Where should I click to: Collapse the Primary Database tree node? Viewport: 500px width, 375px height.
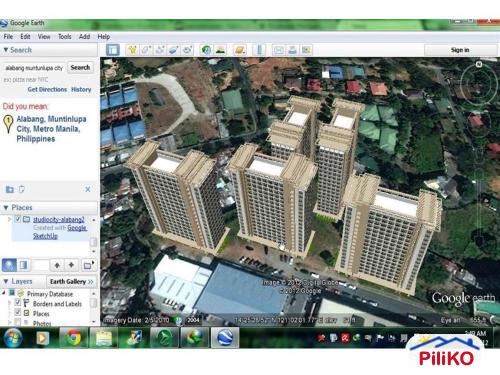4,293
